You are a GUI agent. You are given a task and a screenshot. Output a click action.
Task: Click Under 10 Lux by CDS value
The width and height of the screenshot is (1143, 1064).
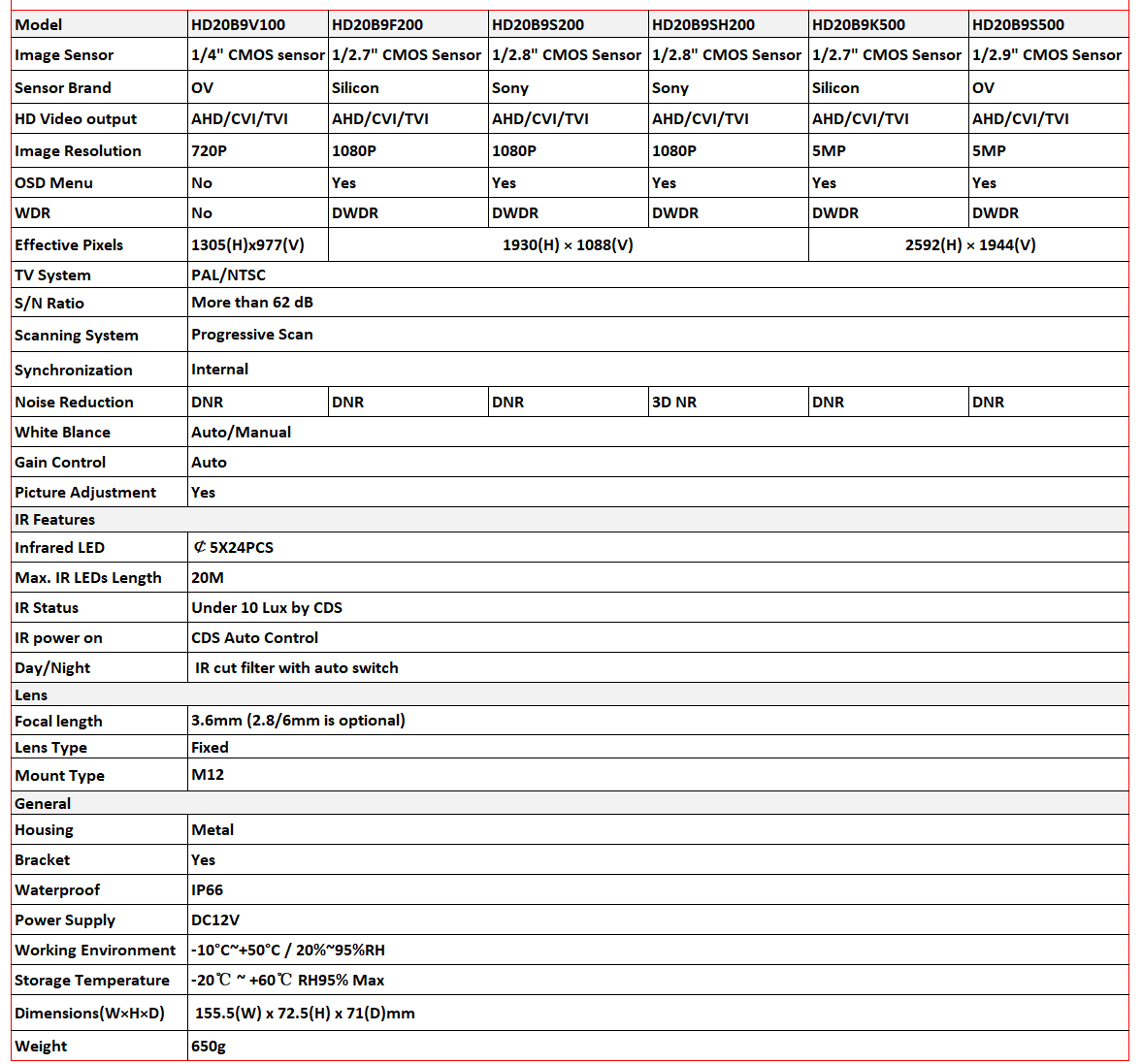[x=267, y=608]
